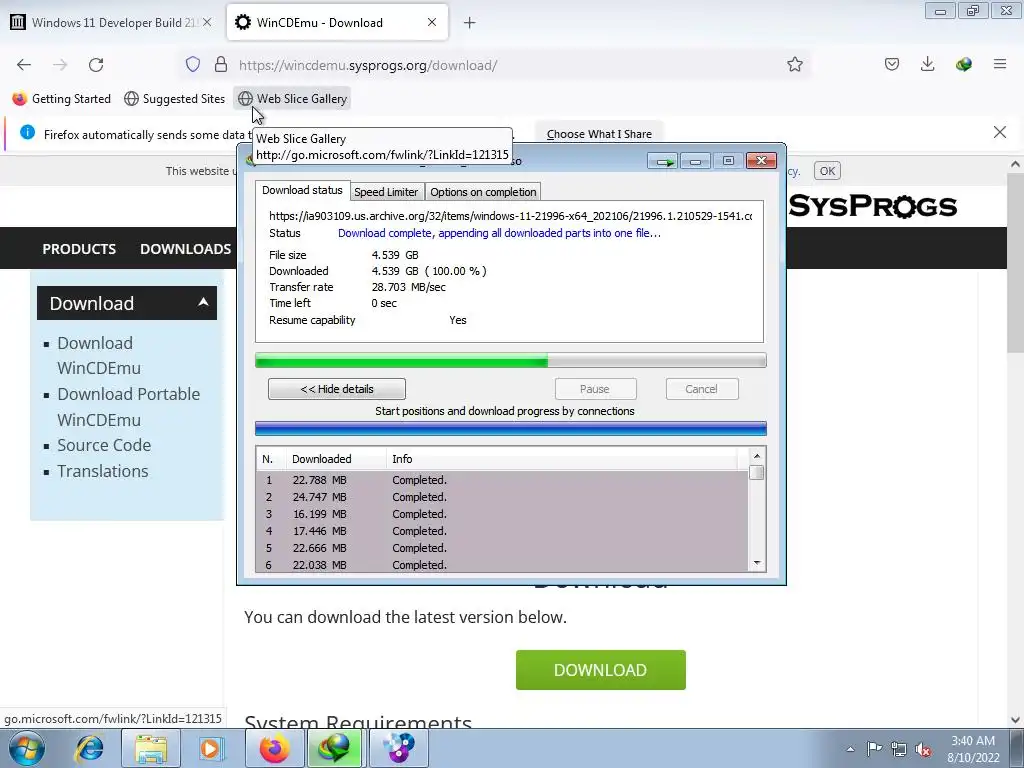Go back using the browser back arrow
1024x768 pixels.
pyautogui.click(x=24, y=65)
